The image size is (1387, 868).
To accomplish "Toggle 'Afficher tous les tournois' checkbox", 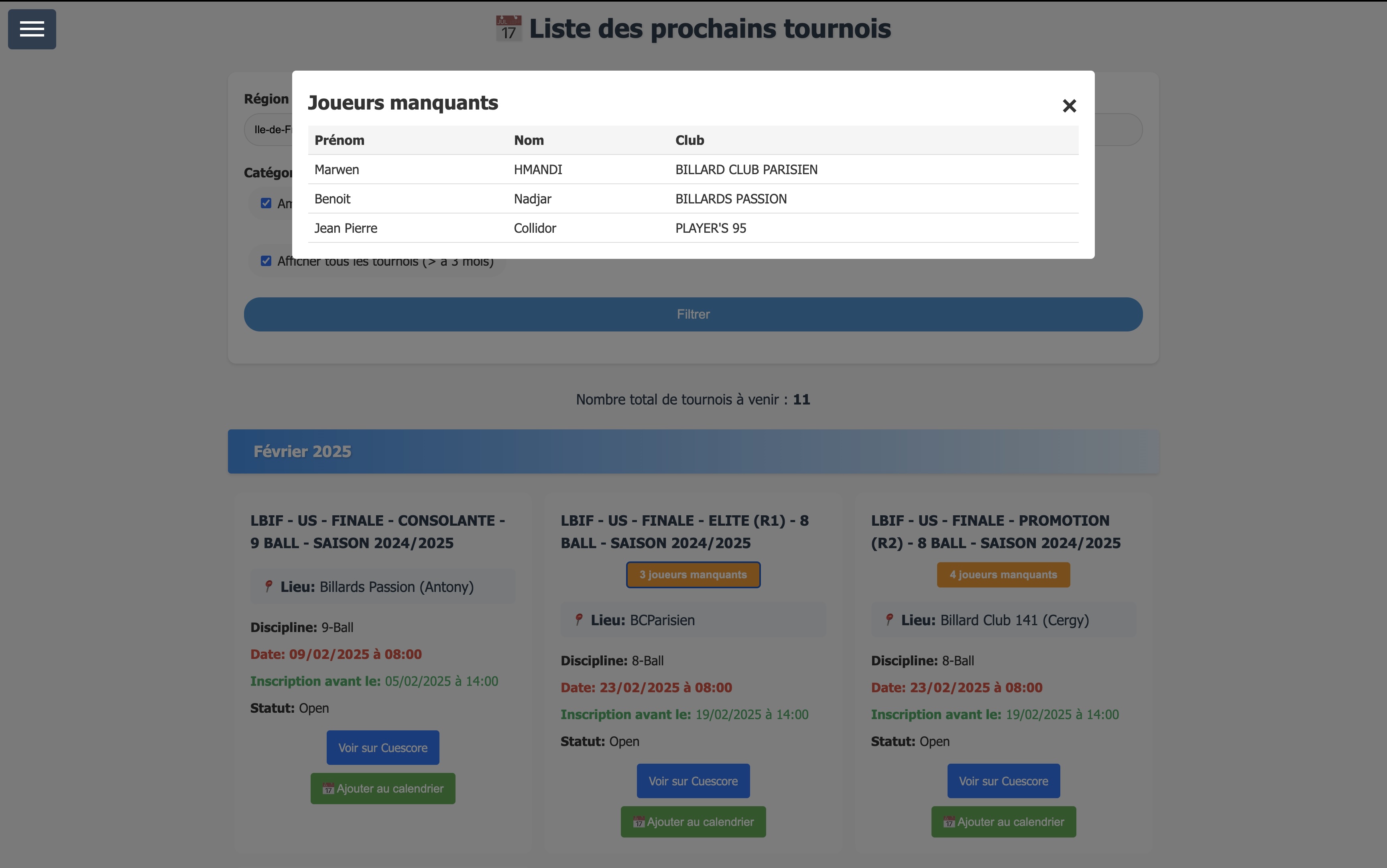I will (x=266, y=261).
